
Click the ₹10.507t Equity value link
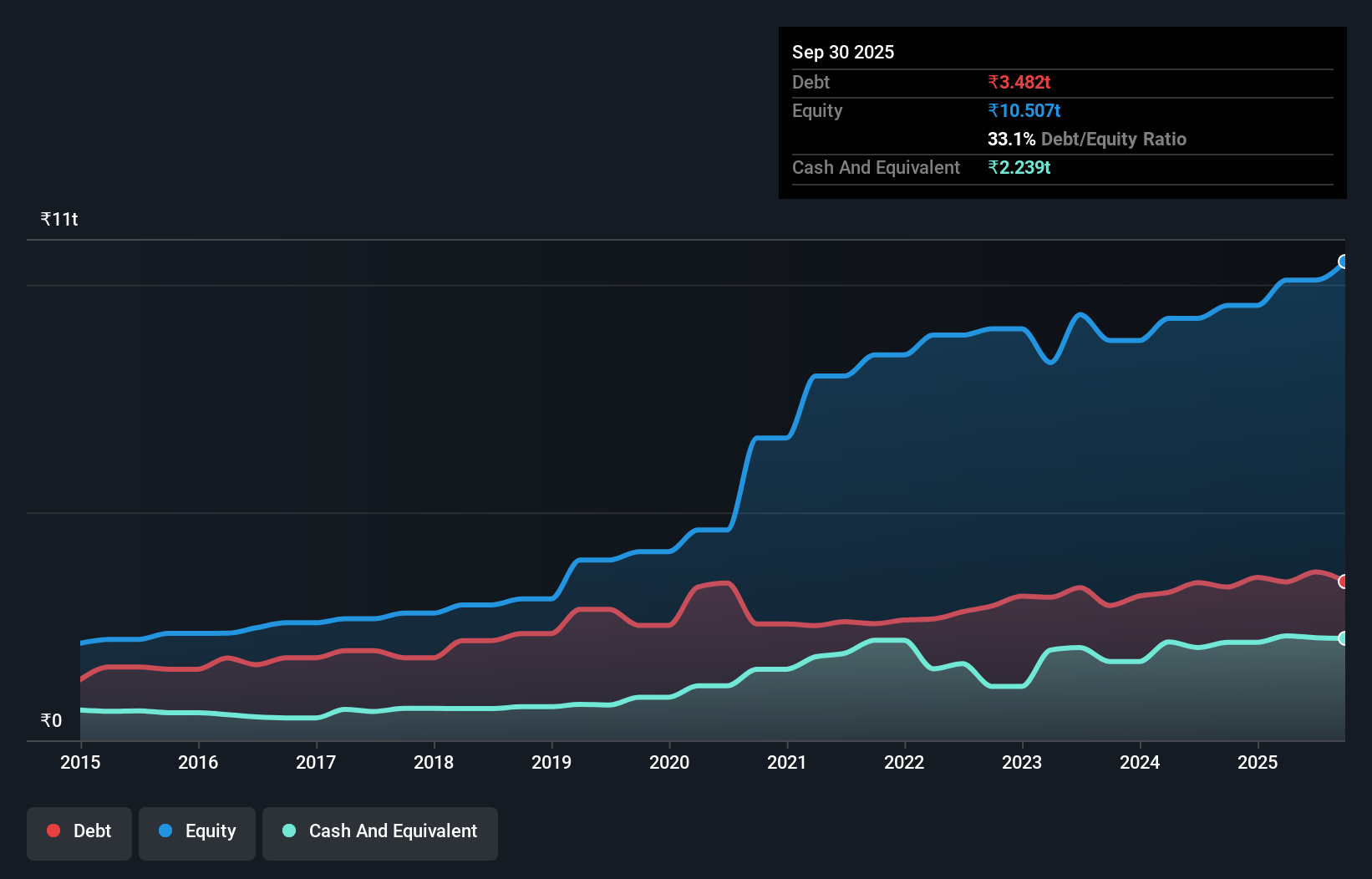(x=1024, y=109)
